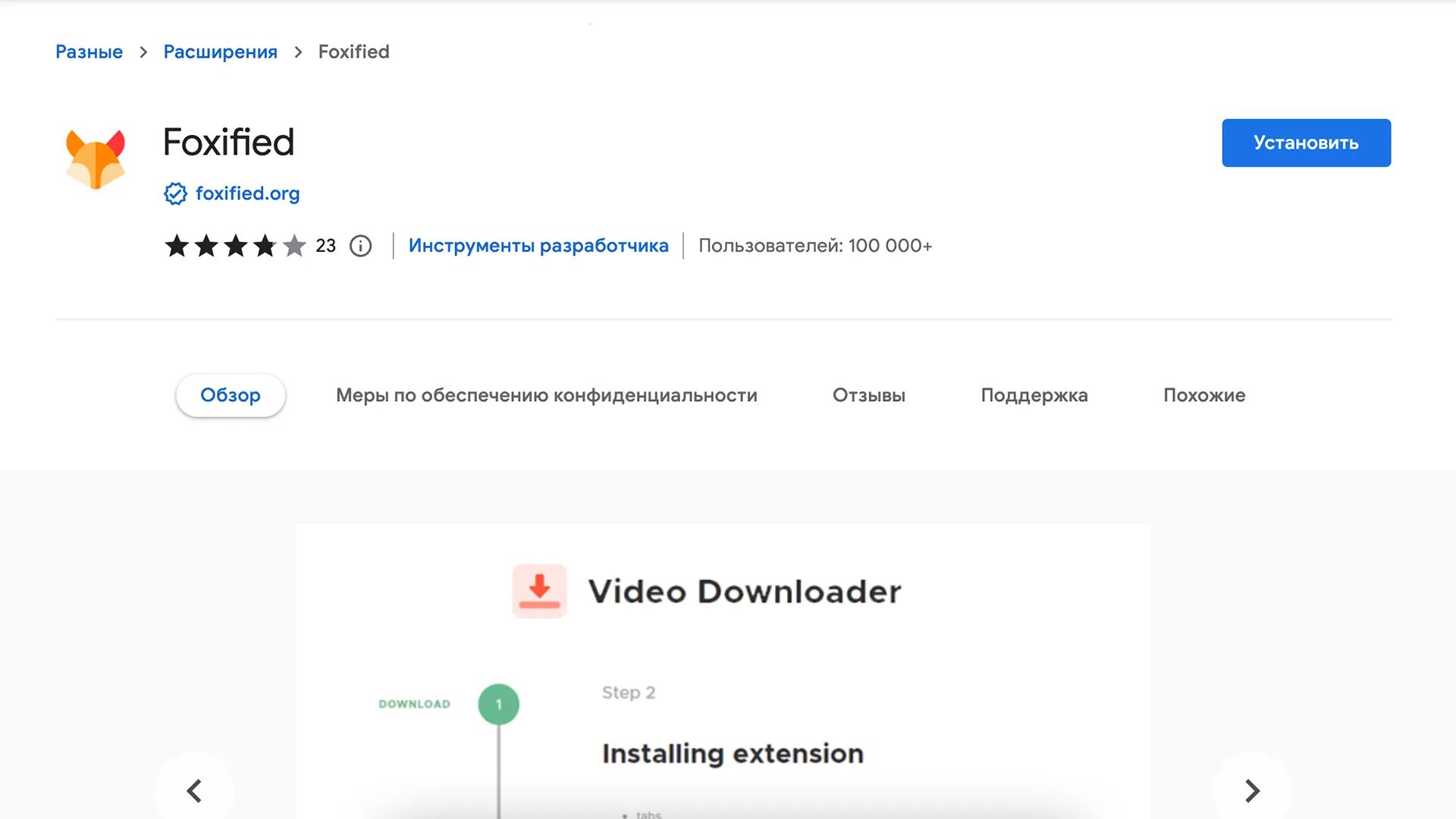Go to Разные breadcrumb link
Viewport: 1456px width, 819px height.
89,52
